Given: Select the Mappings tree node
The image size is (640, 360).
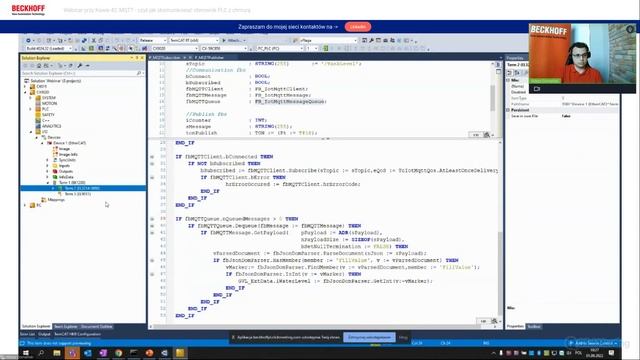Looking at the screenshot, I should pos(56,200).
